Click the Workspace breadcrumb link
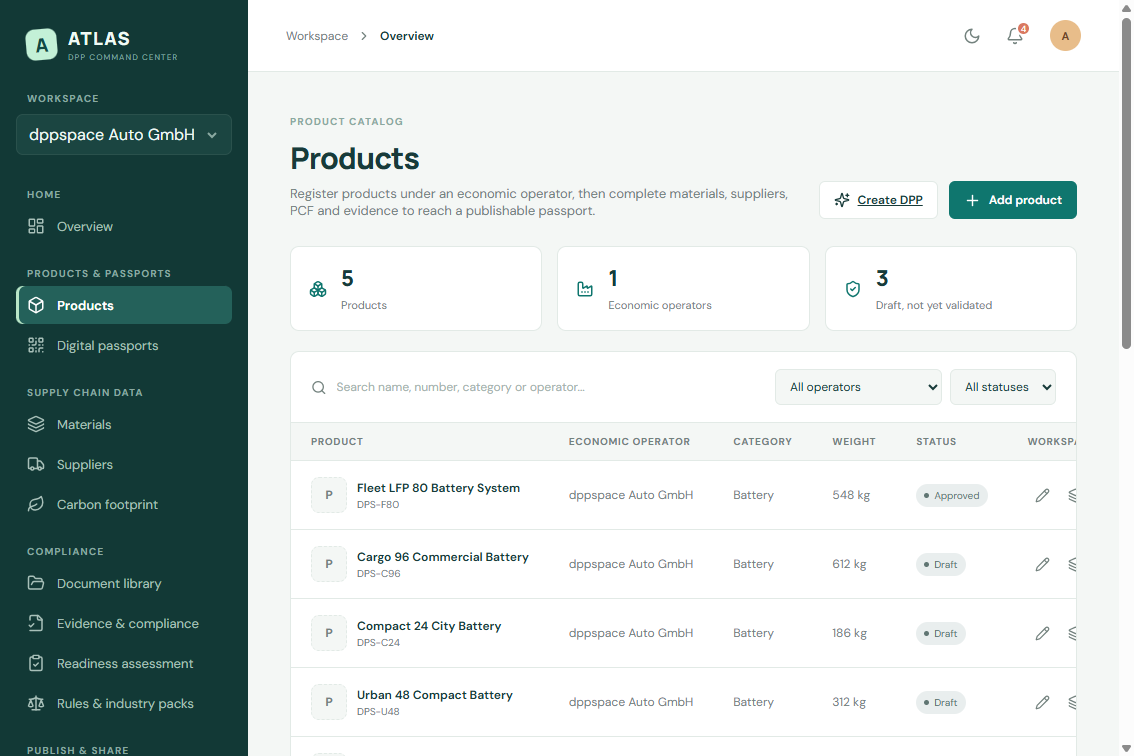The width and height of the screenshot is (1134, 756). [x=317, y=36]
